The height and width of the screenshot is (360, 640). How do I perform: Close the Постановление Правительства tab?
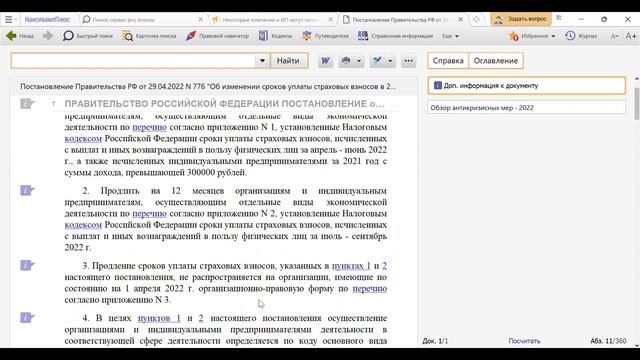(460, 19)
